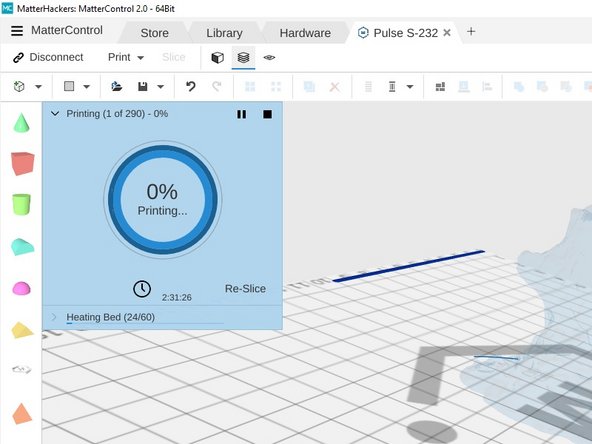The width and height of the screenshot is (592, 444).
Task: Expand the Heating Bed section chevron
Action: [x=54, y=317]
